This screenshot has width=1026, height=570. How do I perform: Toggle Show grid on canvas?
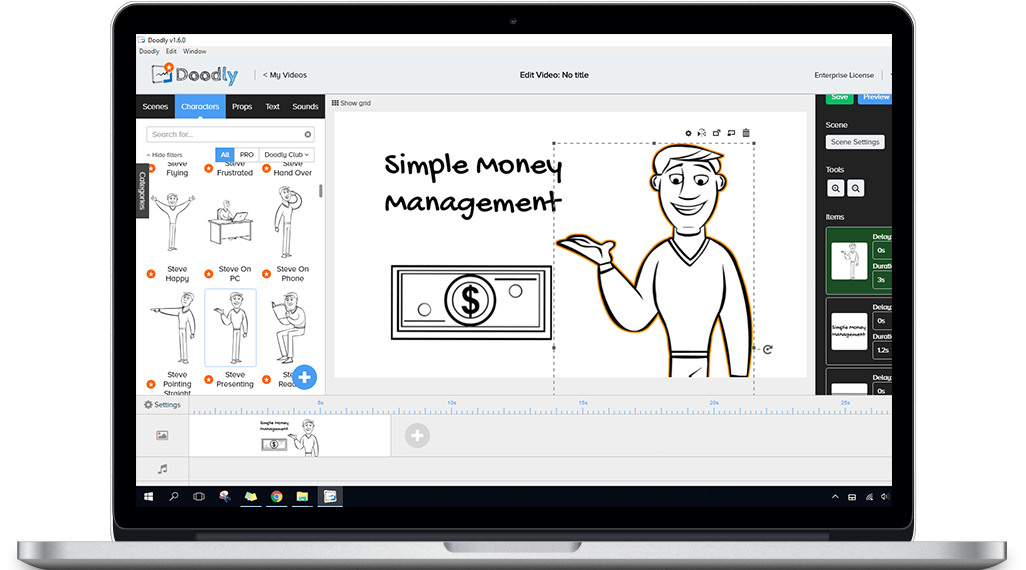351,103
